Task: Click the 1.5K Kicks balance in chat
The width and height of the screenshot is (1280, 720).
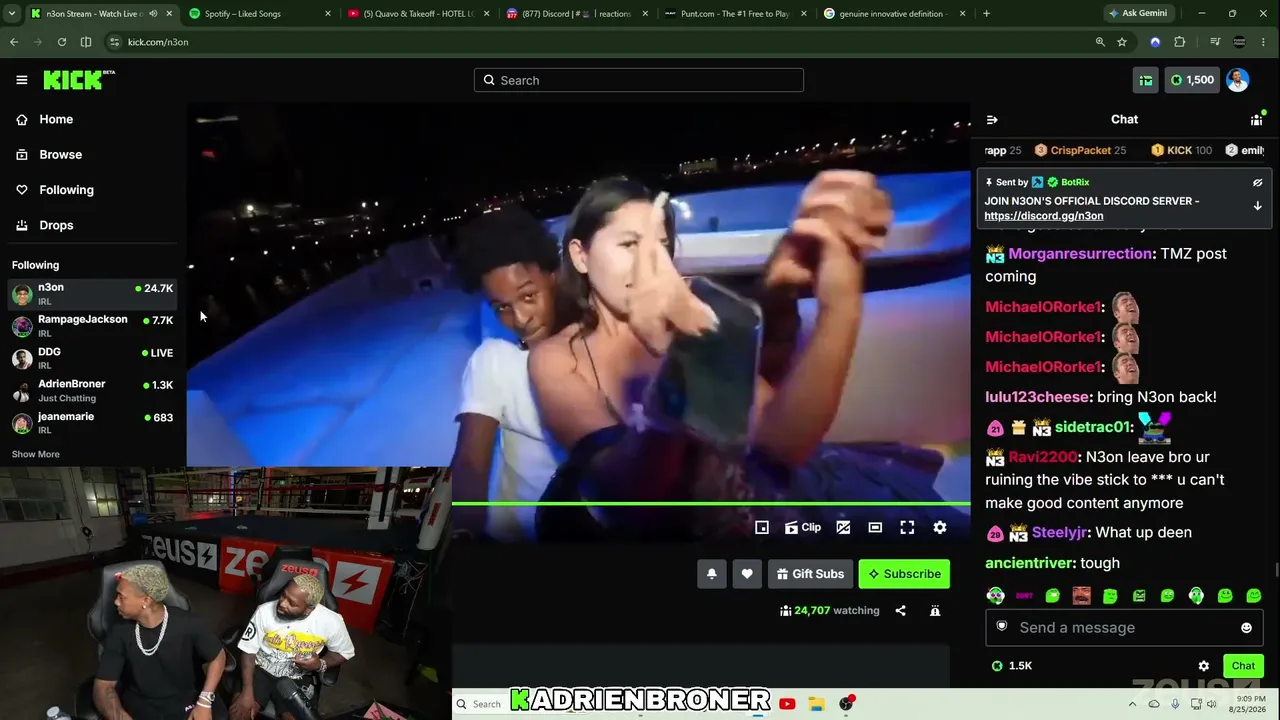Action: tap(1011, 666)
